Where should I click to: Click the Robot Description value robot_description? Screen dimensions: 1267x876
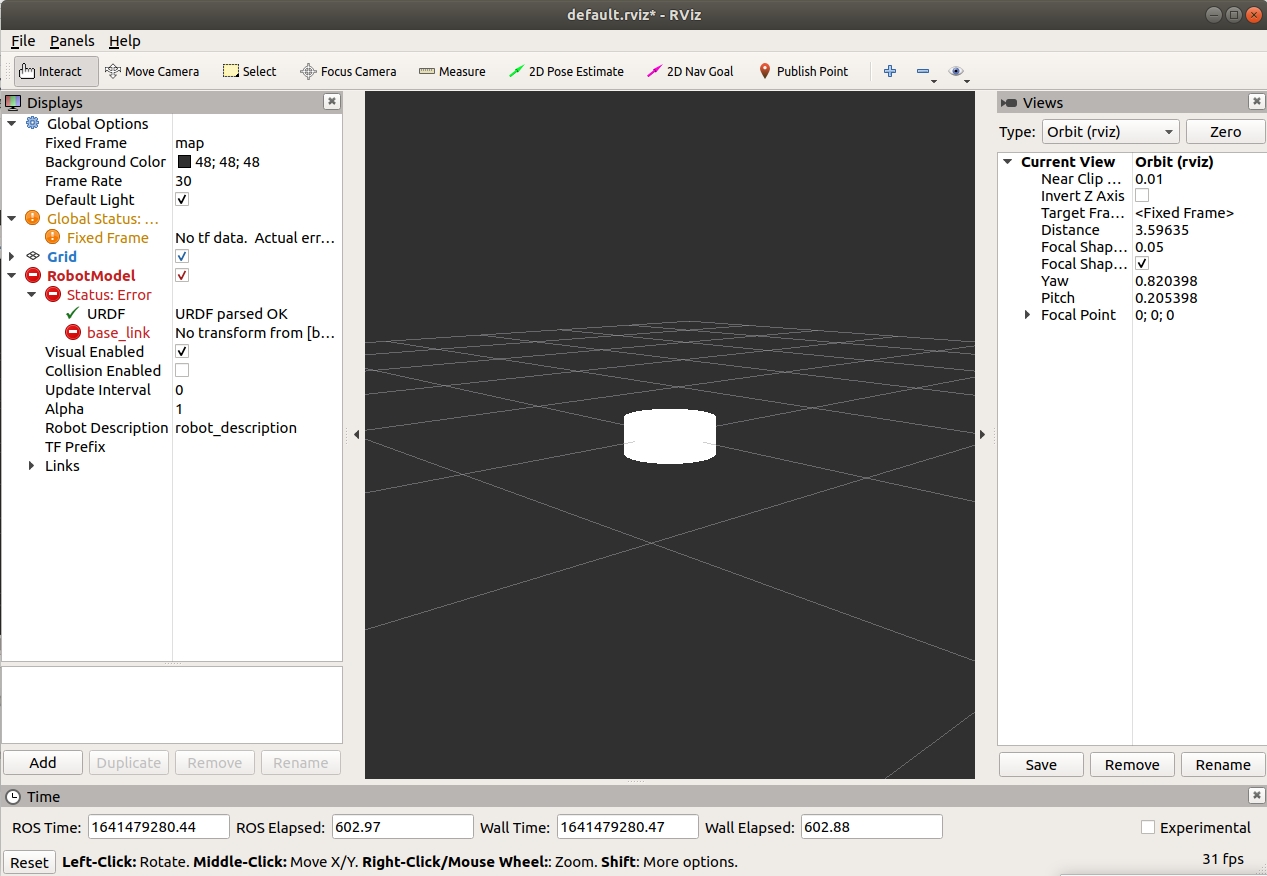236,427
